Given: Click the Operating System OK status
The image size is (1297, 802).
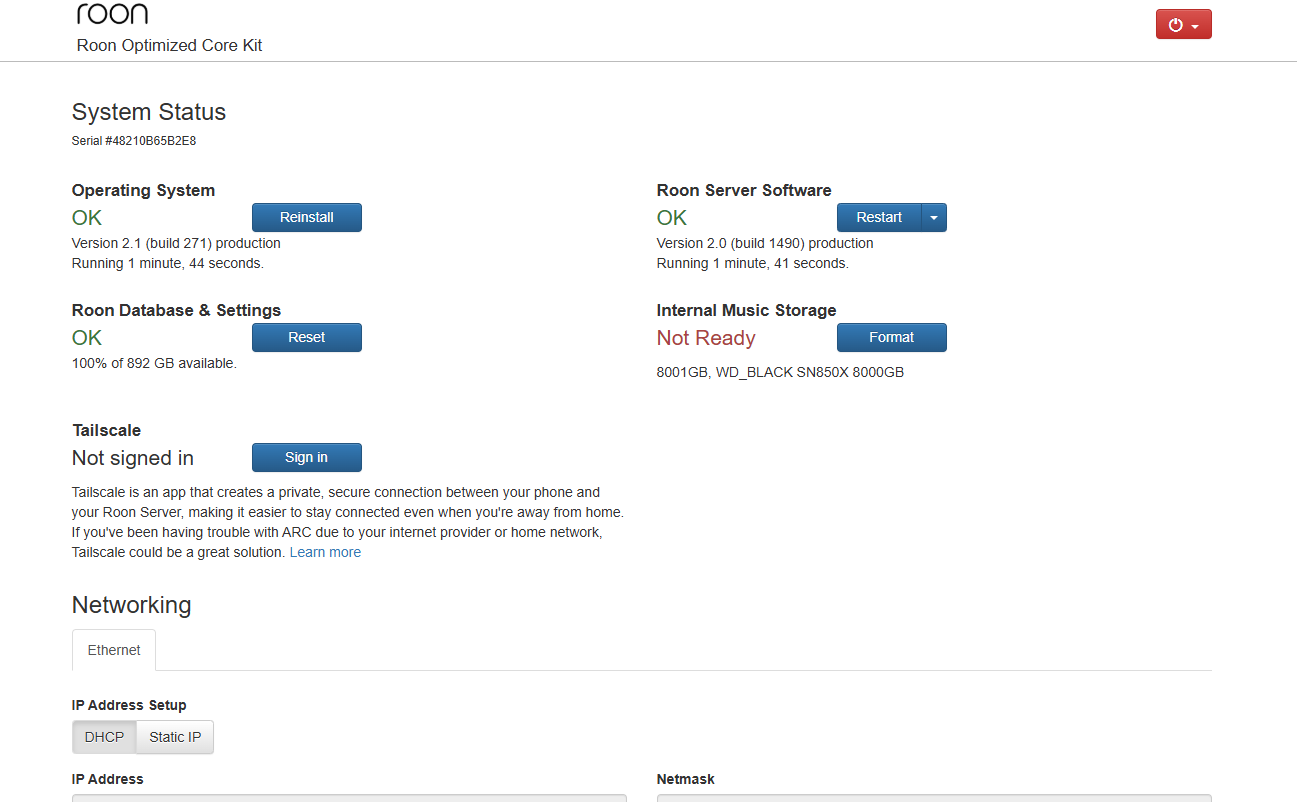Looking at the screenshot, I should (x=87, y=218).
